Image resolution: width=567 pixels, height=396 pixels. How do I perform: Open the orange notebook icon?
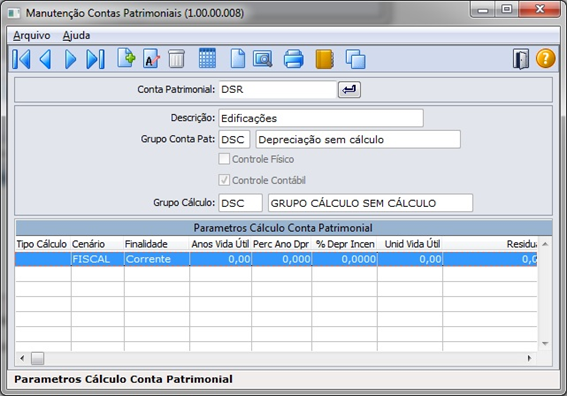tap(324, 59)
